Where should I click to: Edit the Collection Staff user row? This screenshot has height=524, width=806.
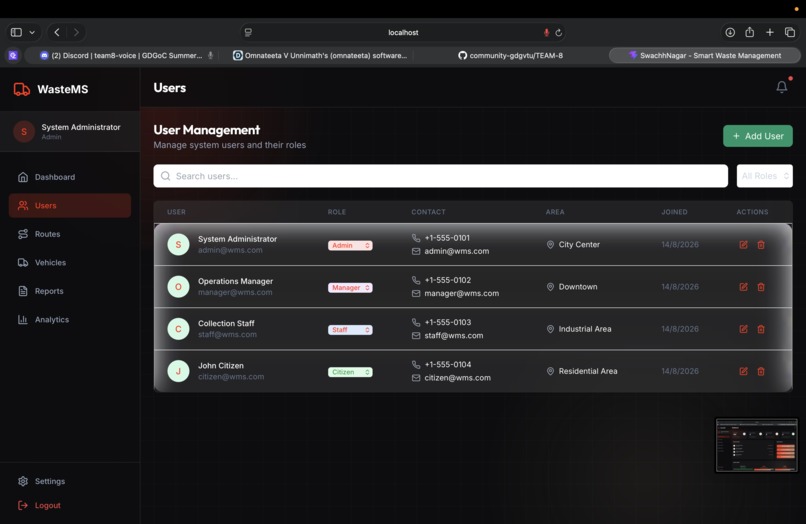pyautogui.click(x=743, y=329)
